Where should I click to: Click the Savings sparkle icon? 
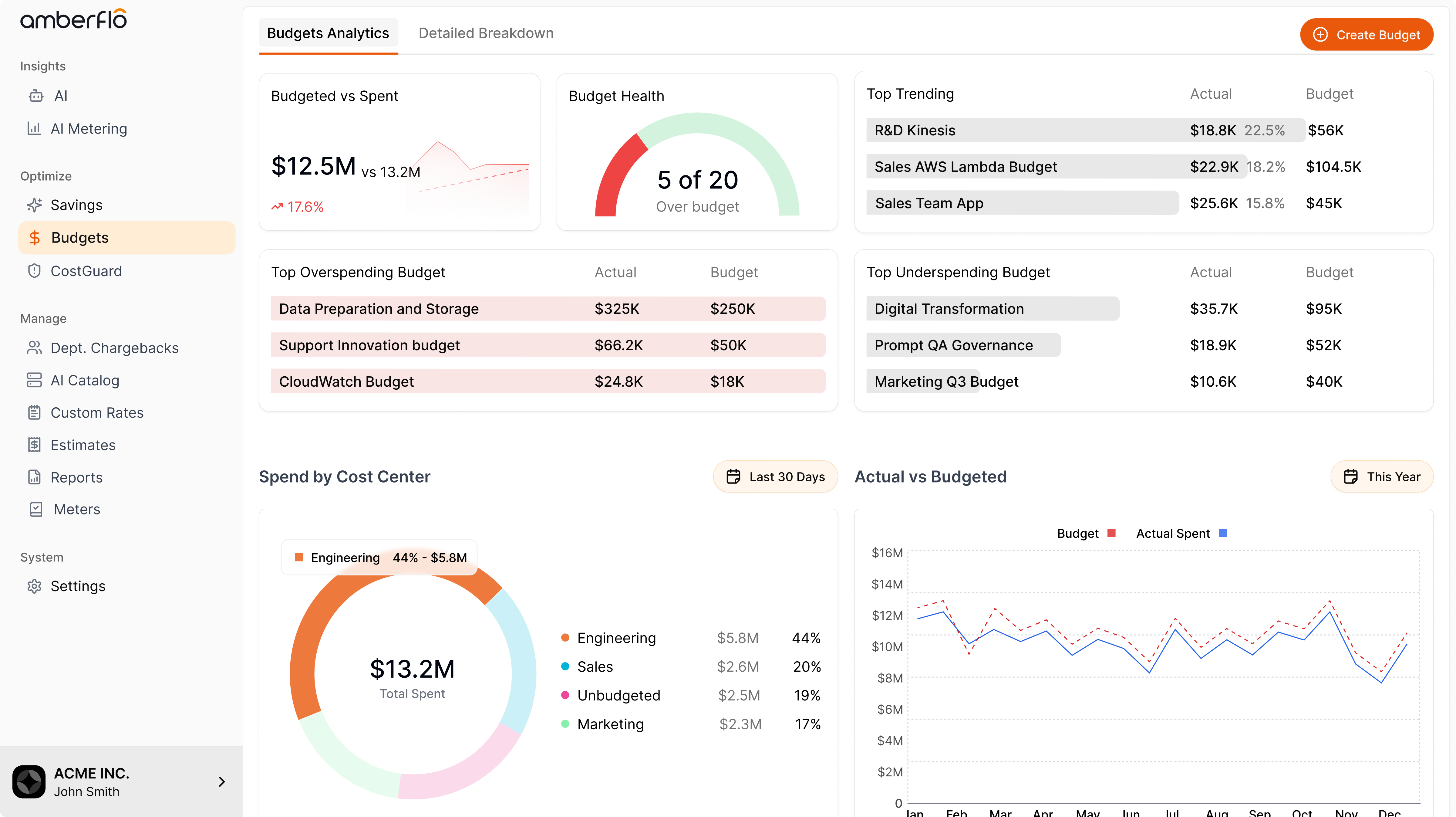click(x=35, y=205)
